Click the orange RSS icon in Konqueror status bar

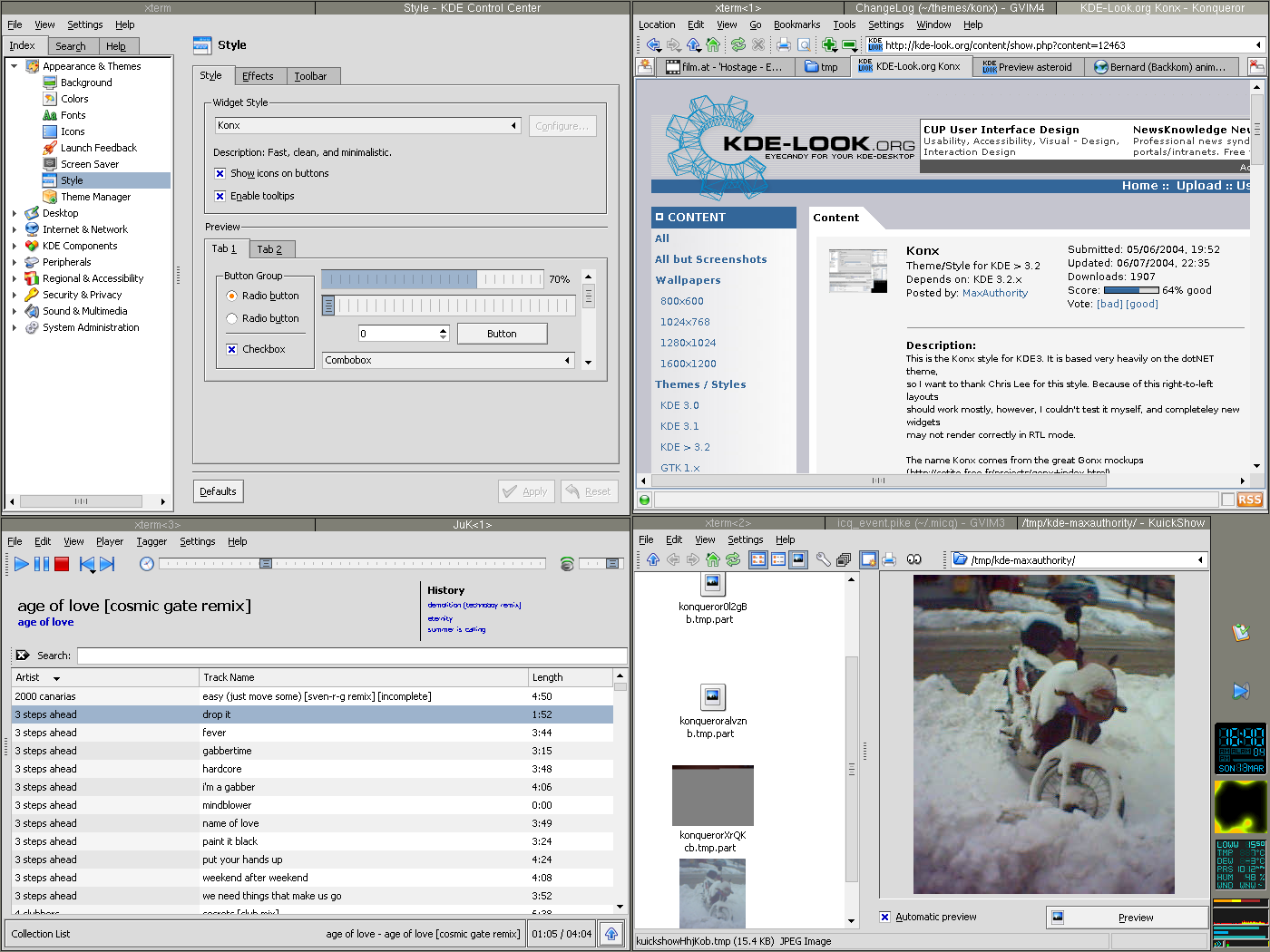(1249, 500)
